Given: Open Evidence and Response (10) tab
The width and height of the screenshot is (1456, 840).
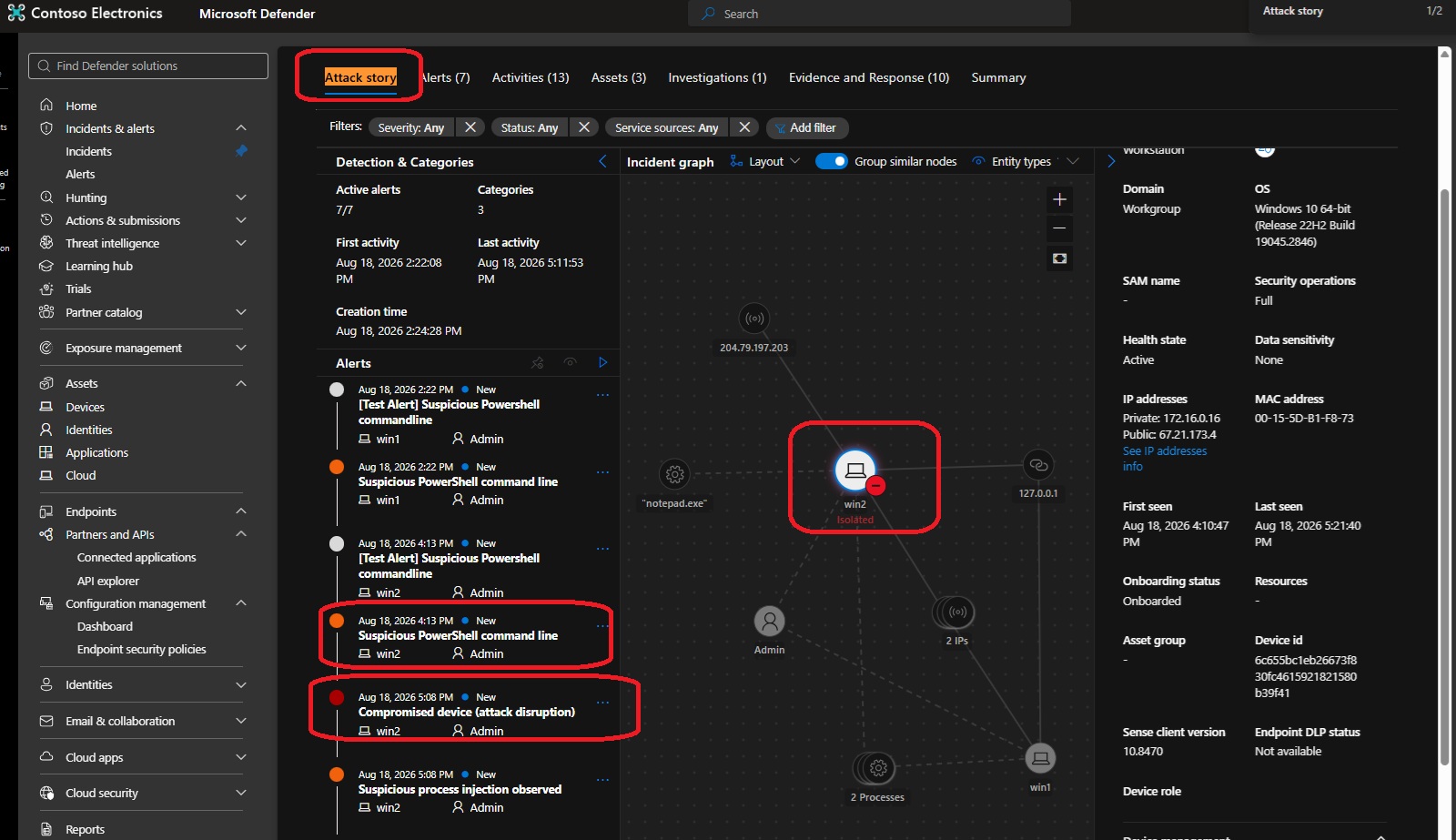Looking at the screenshot, I should coord(869,77).
